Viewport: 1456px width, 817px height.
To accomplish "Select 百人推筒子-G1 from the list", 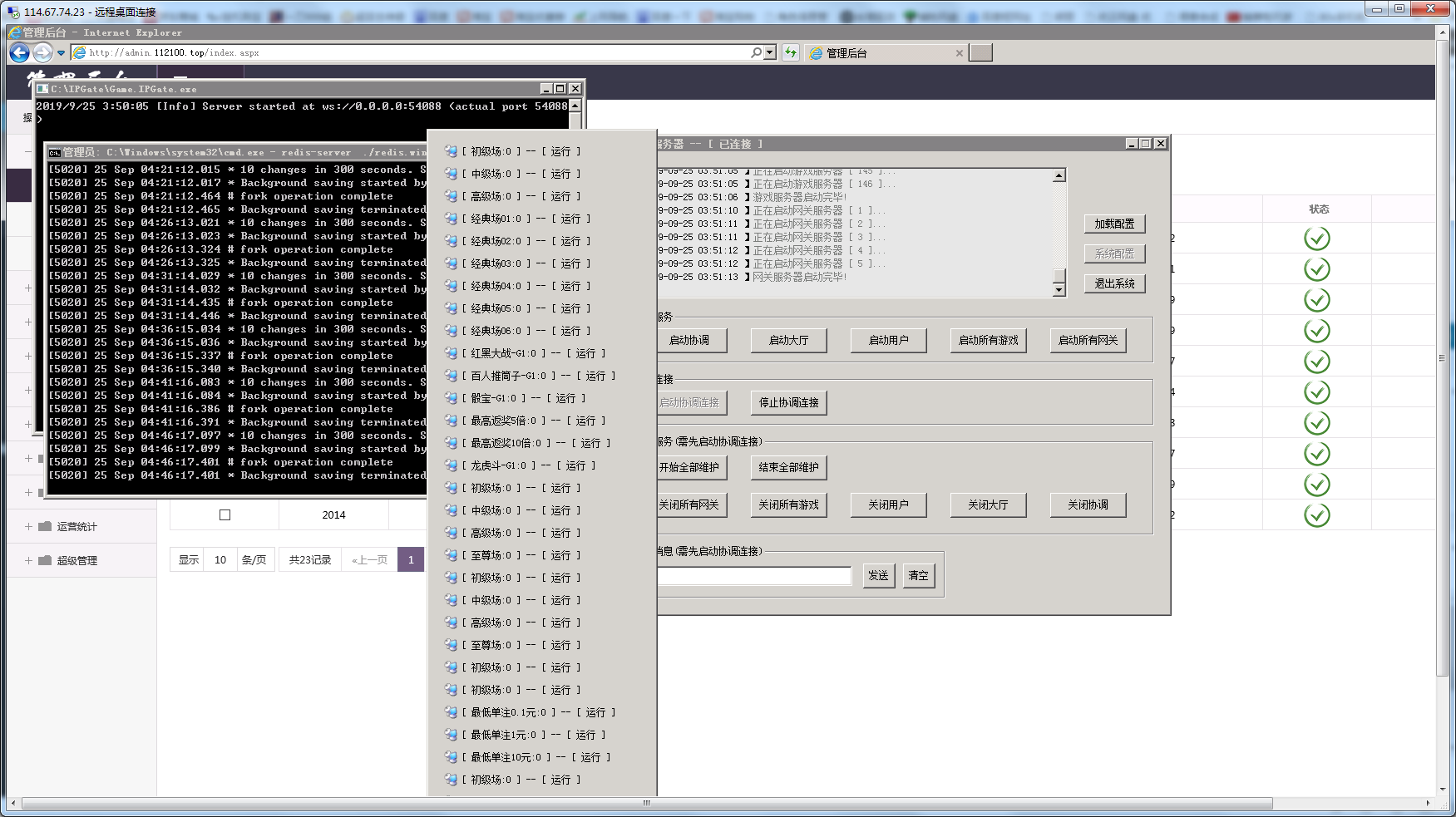I will pos(508,376).
